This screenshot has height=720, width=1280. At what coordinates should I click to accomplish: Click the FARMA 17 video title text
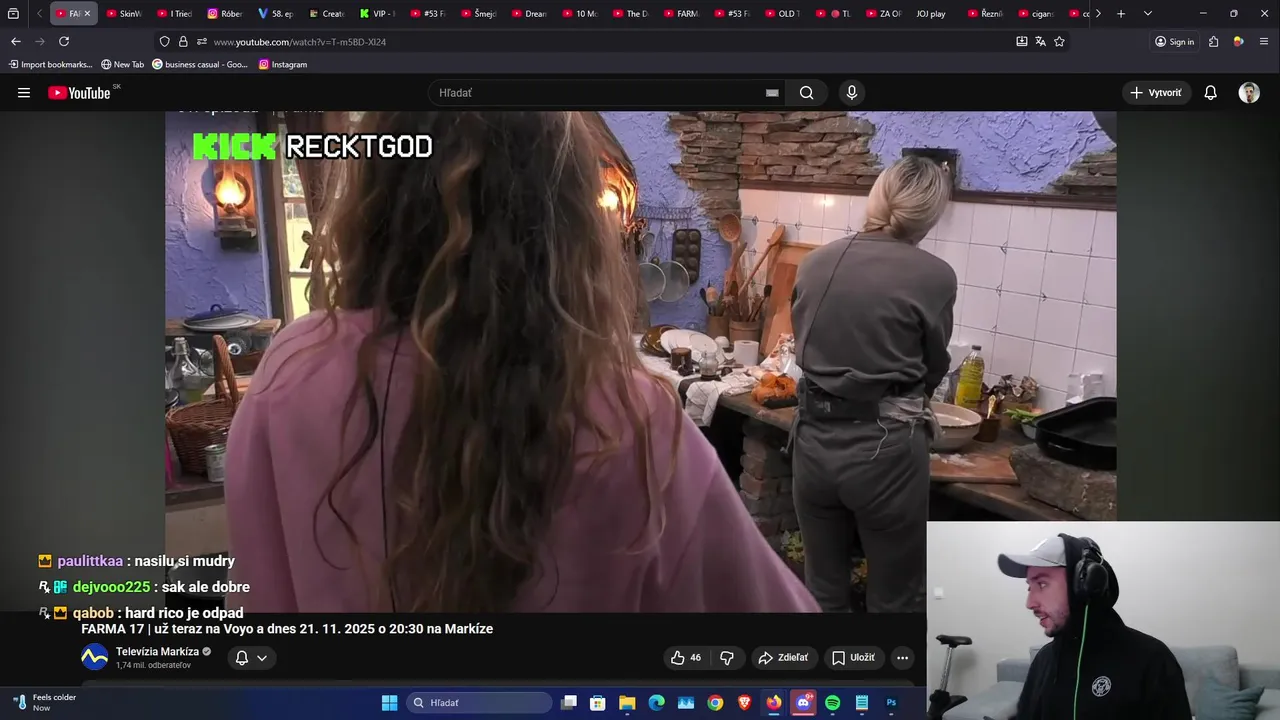(x=287, y=629)
